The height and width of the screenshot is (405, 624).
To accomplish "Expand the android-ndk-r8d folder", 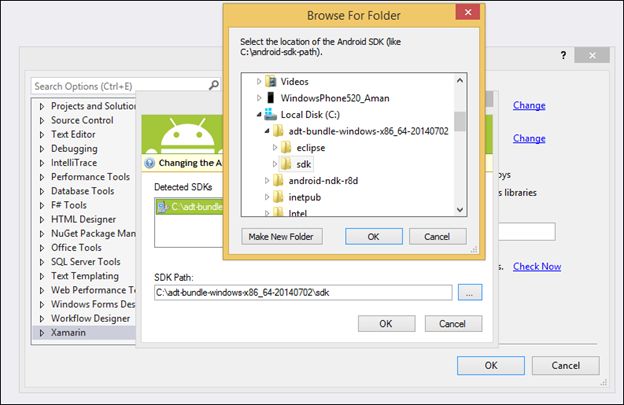I will [267, 181].
